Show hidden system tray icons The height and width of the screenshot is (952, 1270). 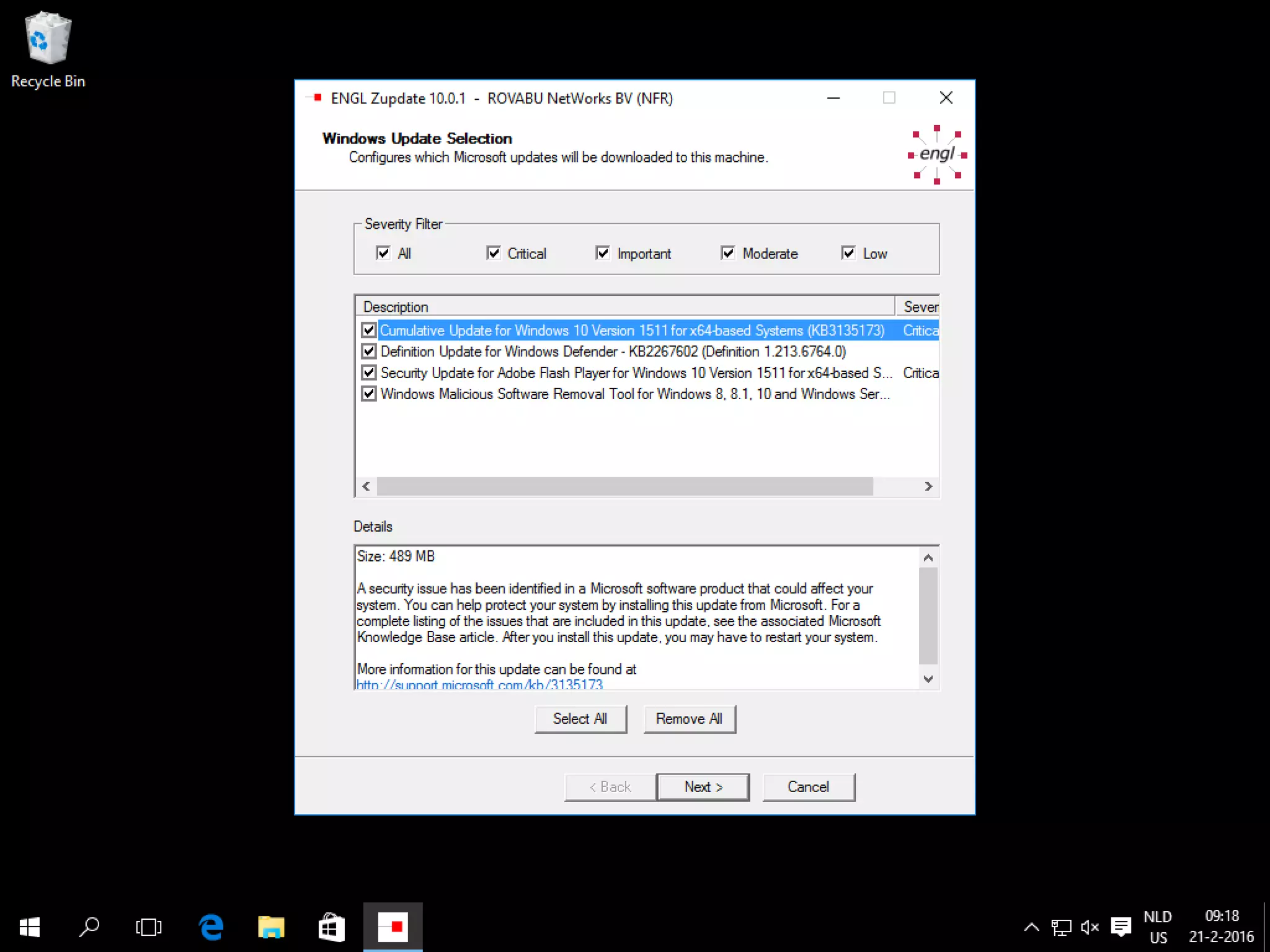tap(1031, 927)
